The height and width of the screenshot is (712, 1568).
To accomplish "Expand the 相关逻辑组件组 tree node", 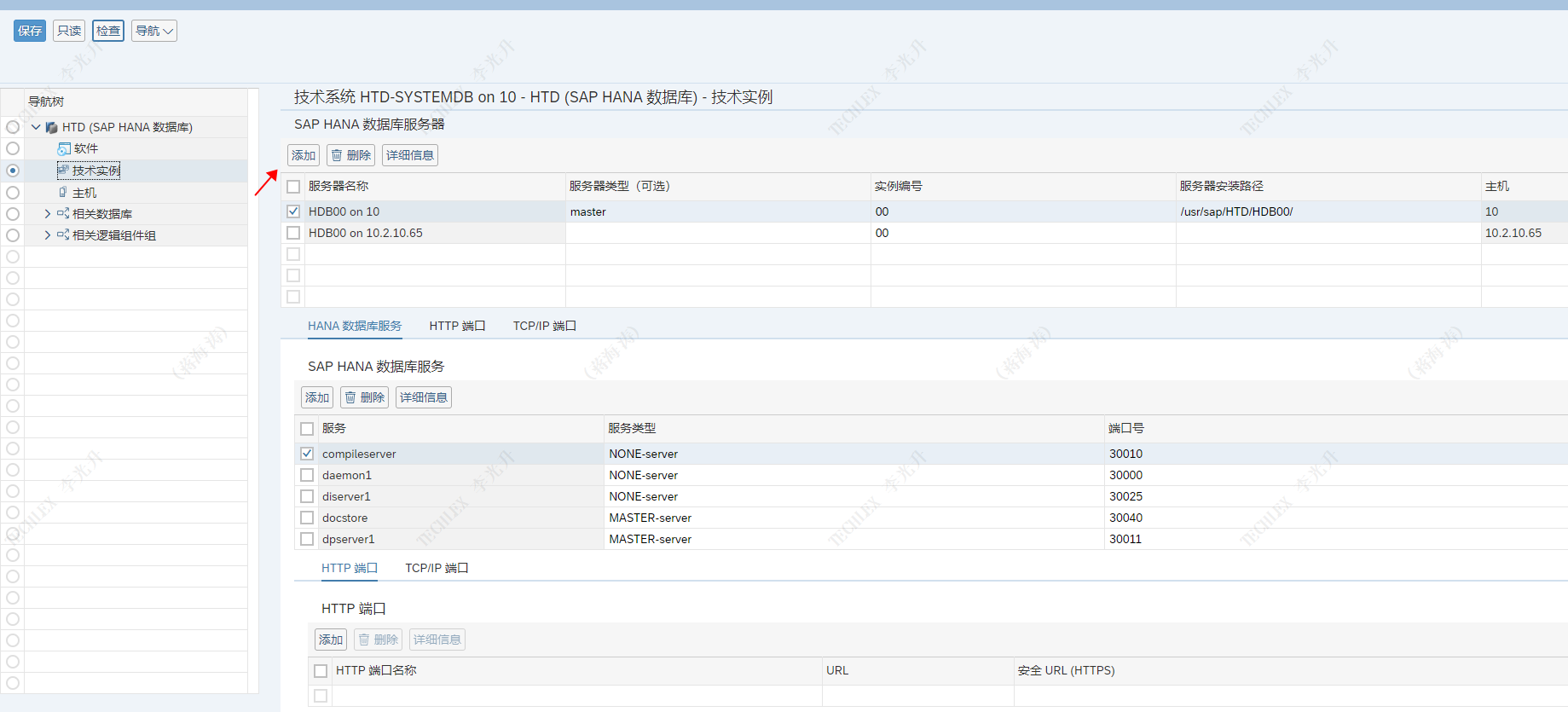I will pos(48,234).
